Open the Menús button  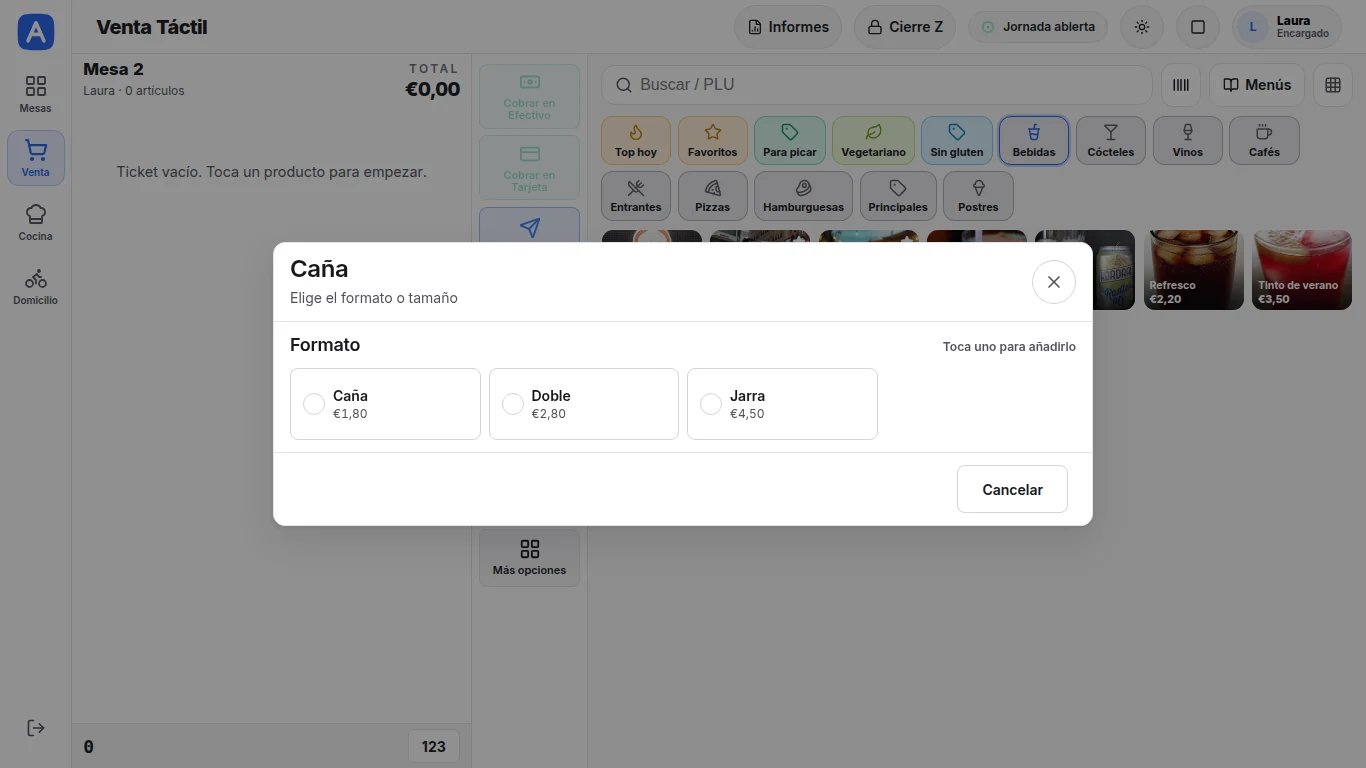1257,85
